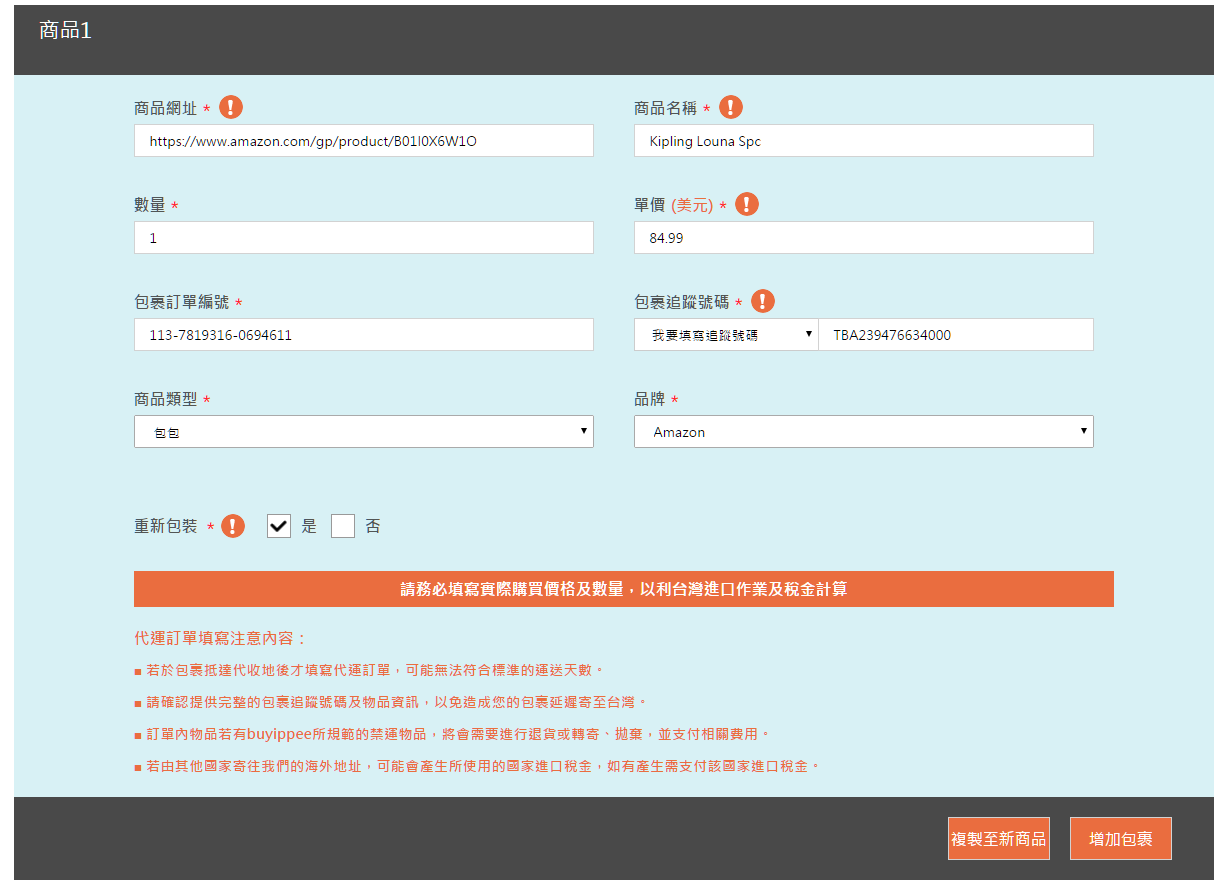Click the info icon next to 商品網址
This screenshot has height=882, width=1223.
231,107
